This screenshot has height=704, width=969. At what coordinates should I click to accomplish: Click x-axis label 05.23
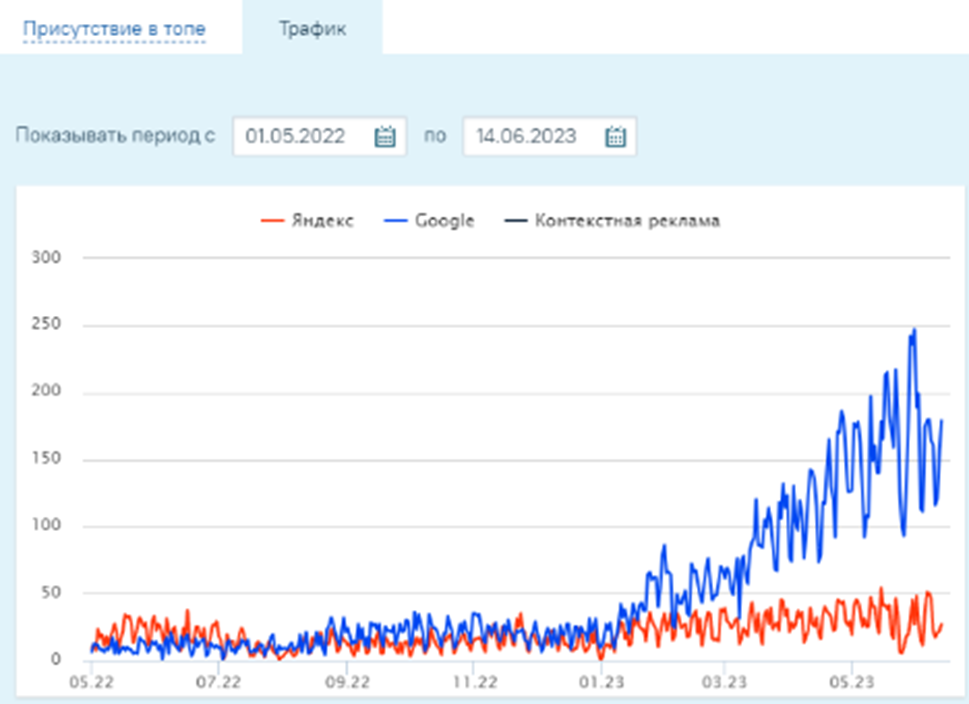pyautogui.click(x=852, y=682)
